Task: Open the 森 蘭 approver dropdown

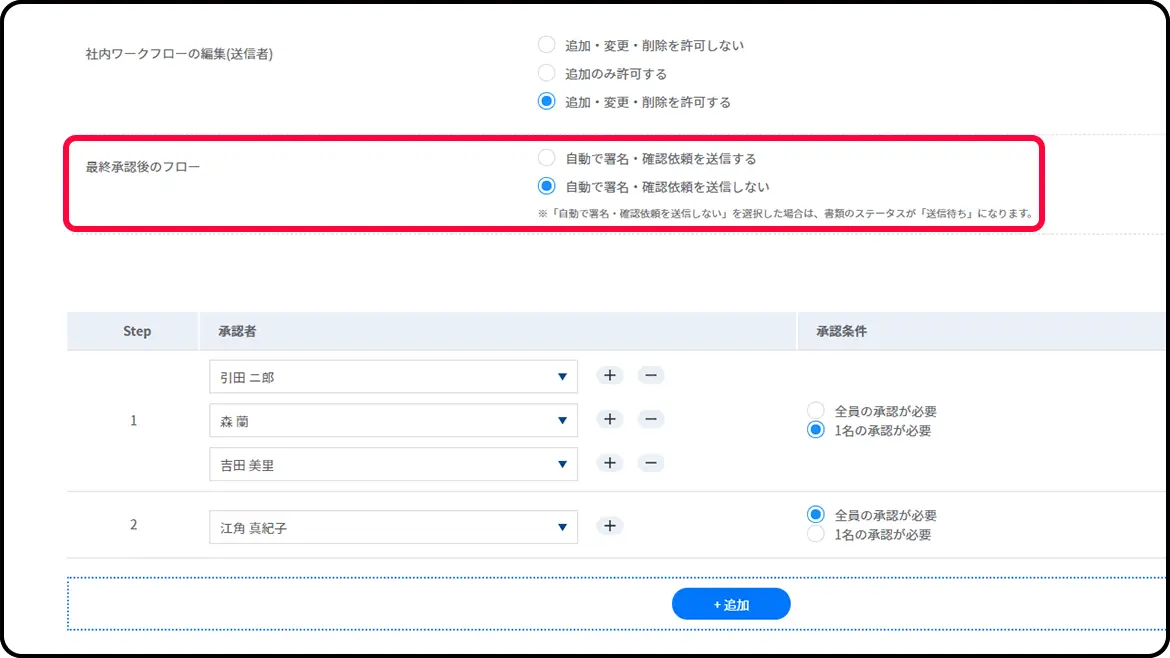Action: (393, 421)
